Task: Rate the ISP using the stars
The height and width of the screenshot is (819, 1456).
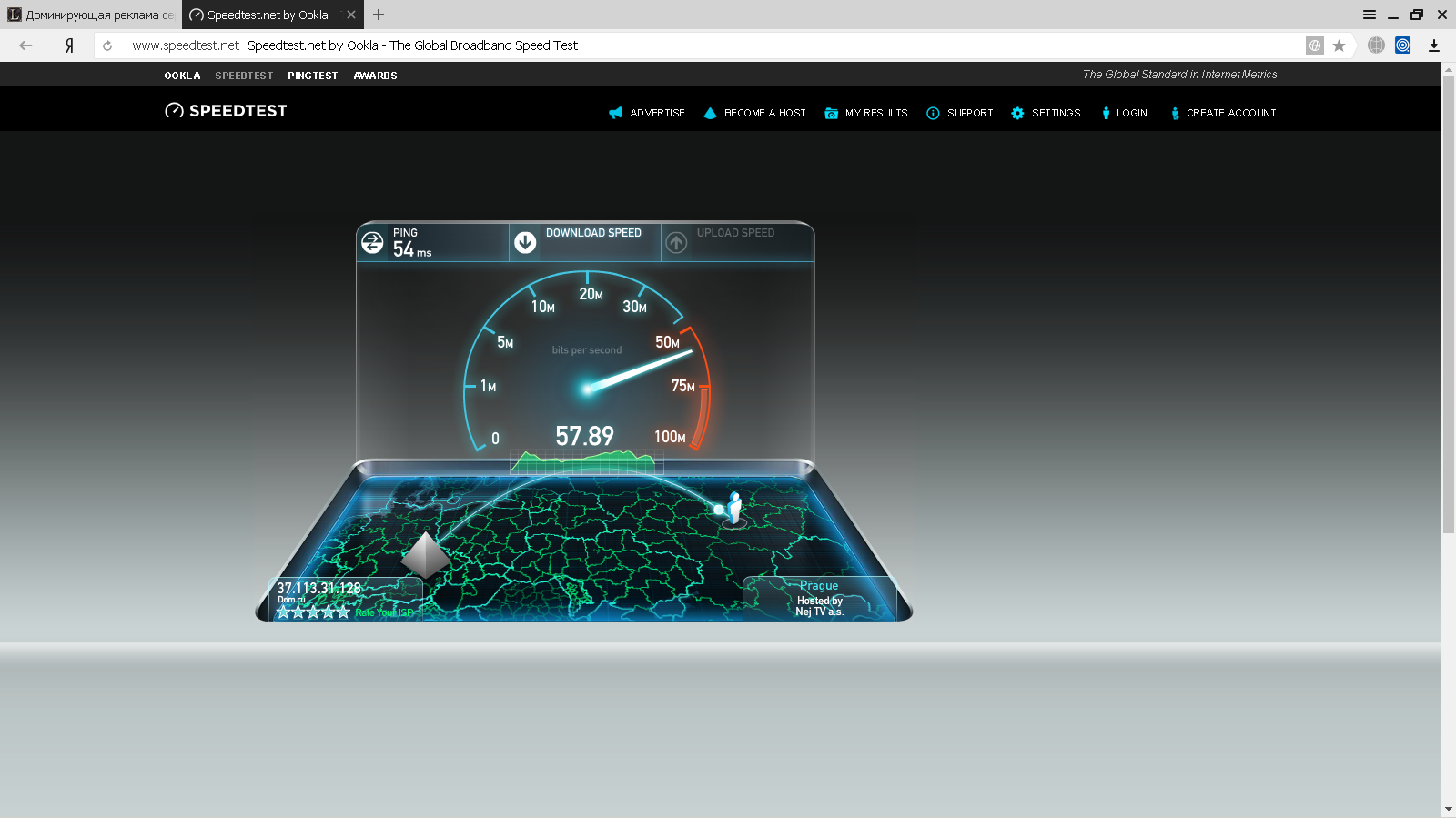Action: pyautogui.click(x=313, y=612)
